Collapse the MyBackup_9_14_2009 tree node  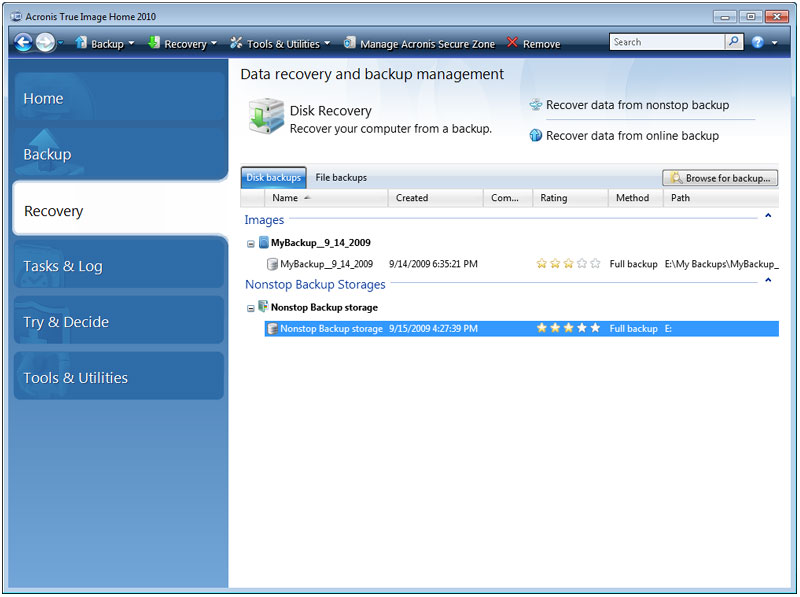(x=251, y=243)
